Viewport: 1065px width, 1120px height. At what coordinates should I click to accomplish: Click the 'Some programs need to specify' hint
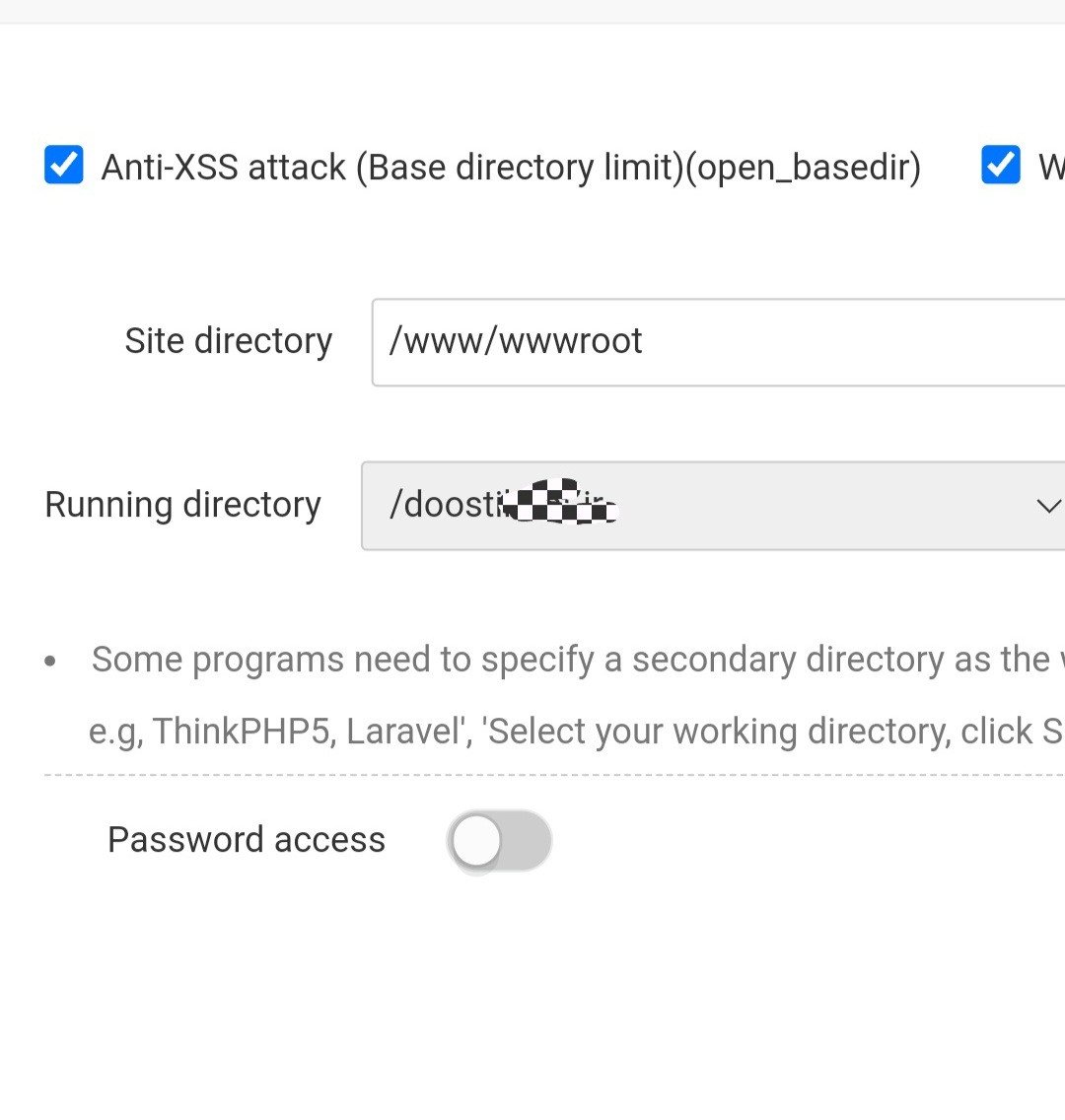570,660
